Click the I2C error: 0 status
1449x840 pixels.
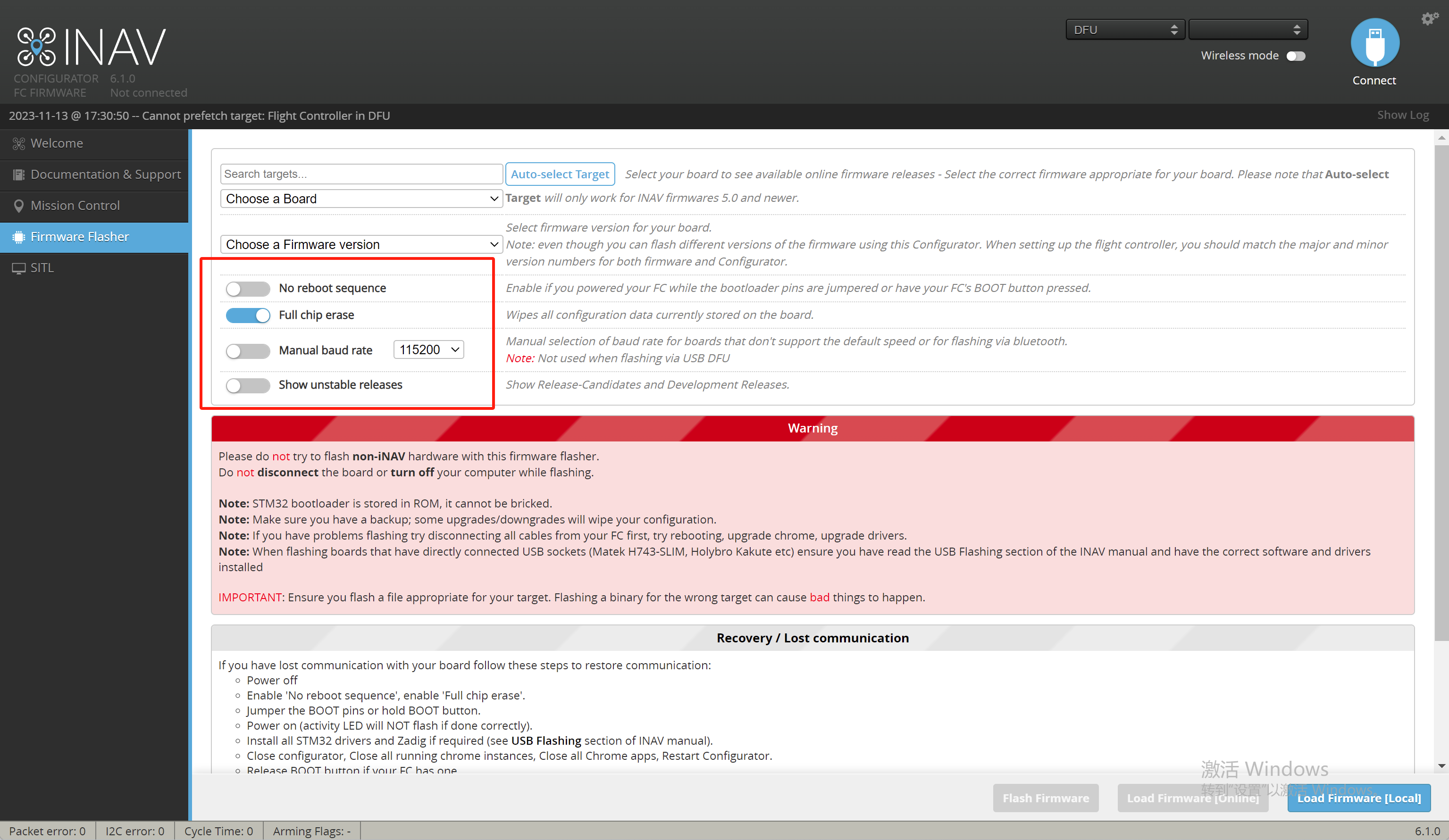[x=134, y=831]
